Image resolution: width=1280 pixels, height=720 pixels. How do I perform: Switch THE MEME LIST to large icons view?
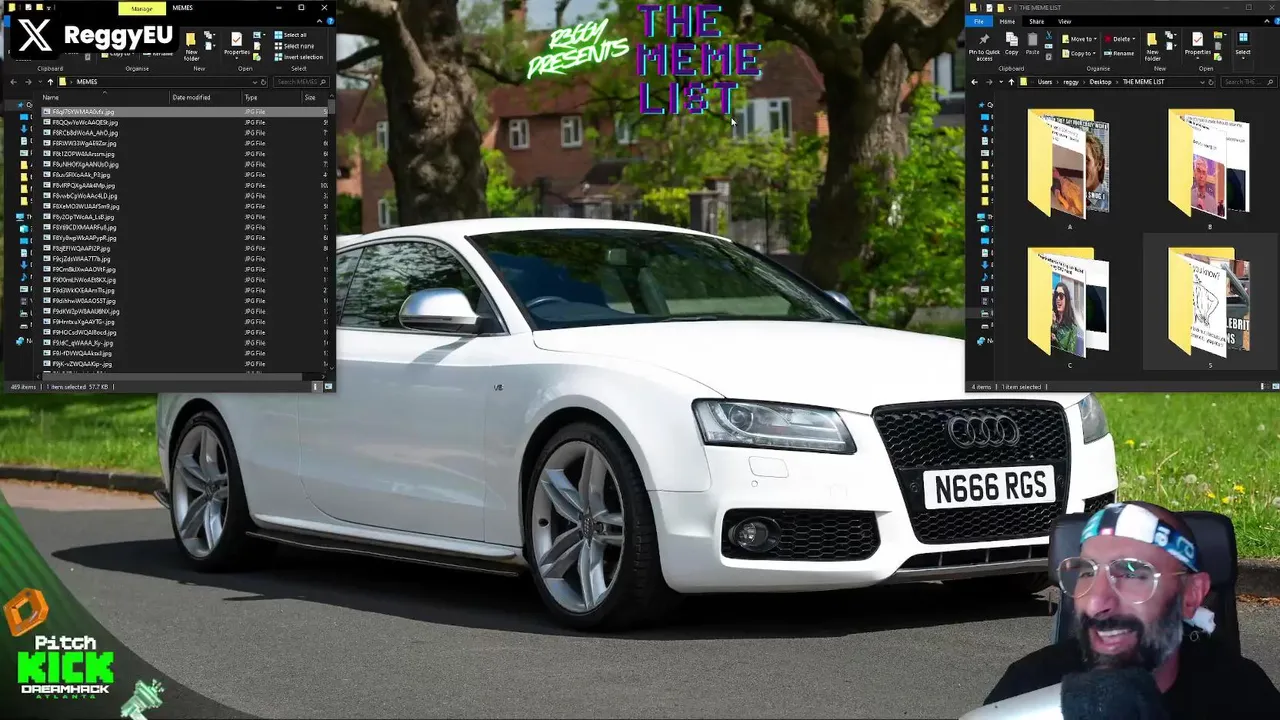coord(1275,386)
